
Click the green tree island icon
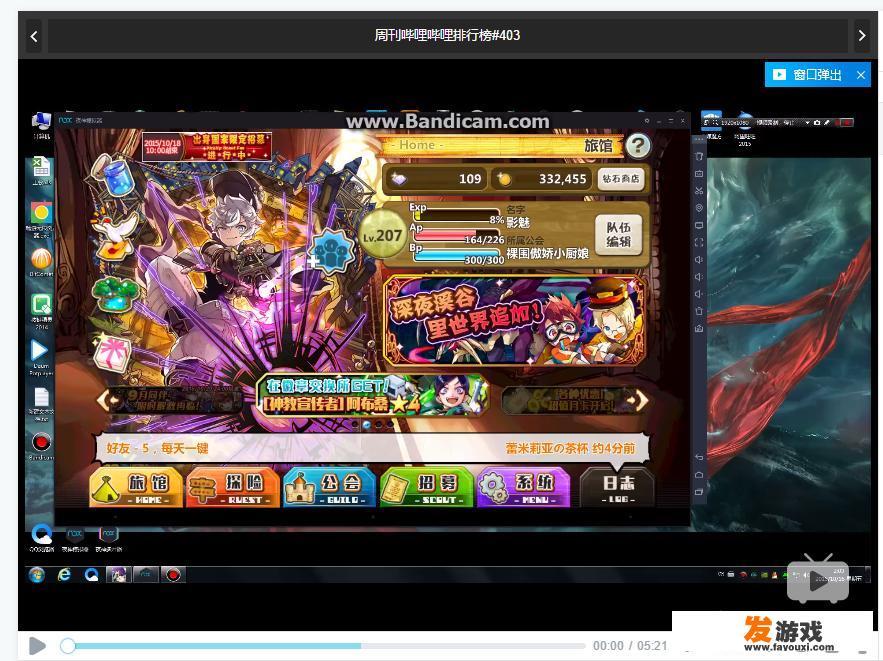[x=114, y=296]
